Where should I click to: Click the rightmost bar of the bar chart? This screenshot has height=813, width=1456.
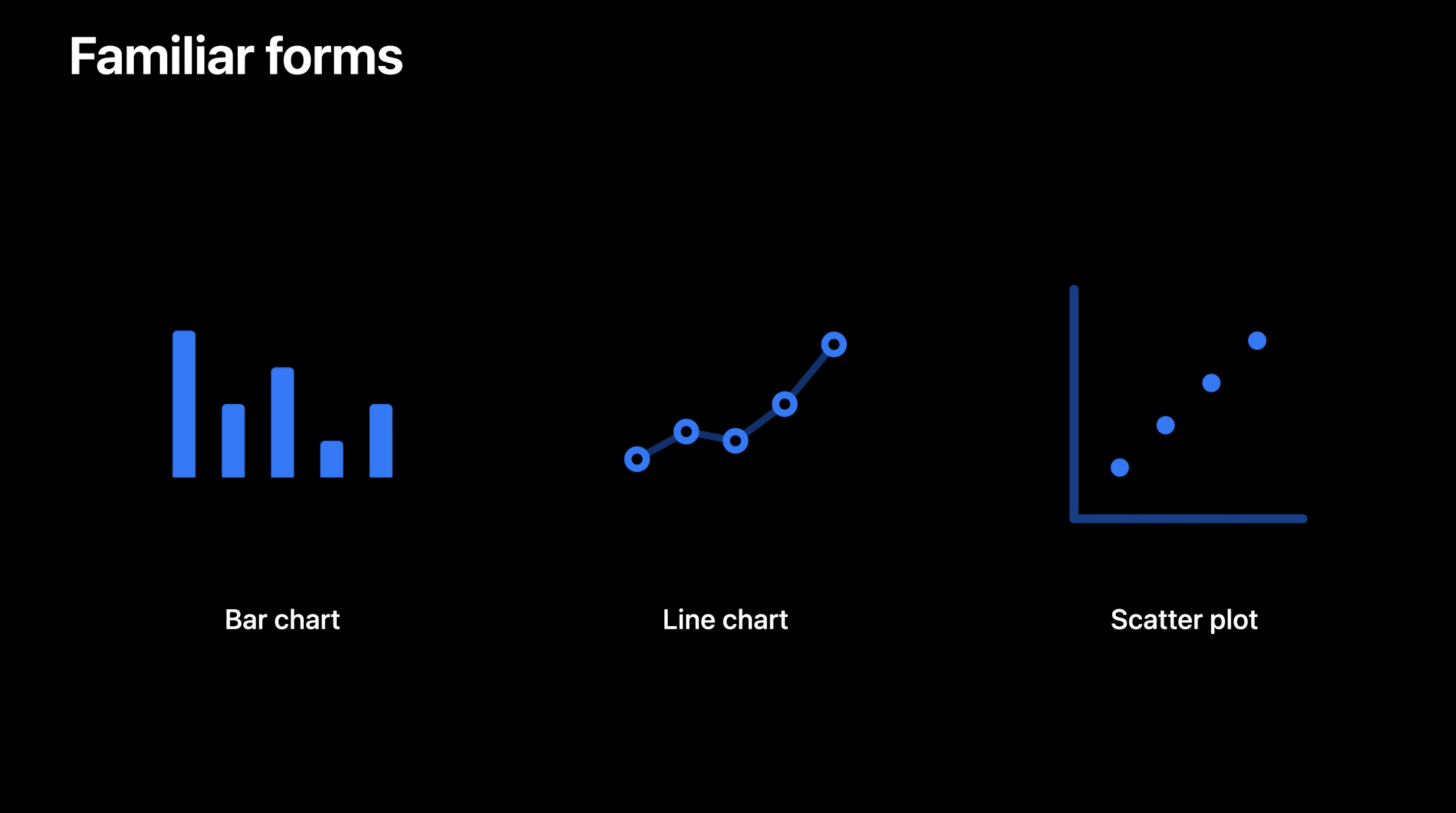[x=381, y=440]
